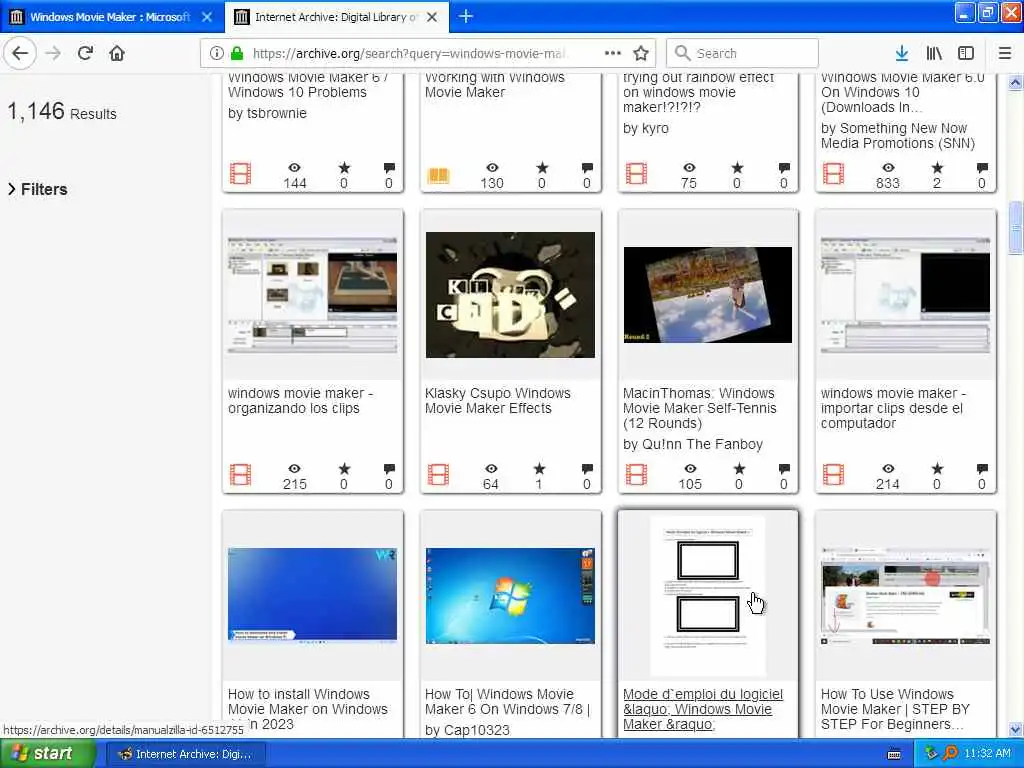Screen dimensions: 1024x768
Task: Focus the browser Search box
Action: pyautogui.click(x=742, y=54)
